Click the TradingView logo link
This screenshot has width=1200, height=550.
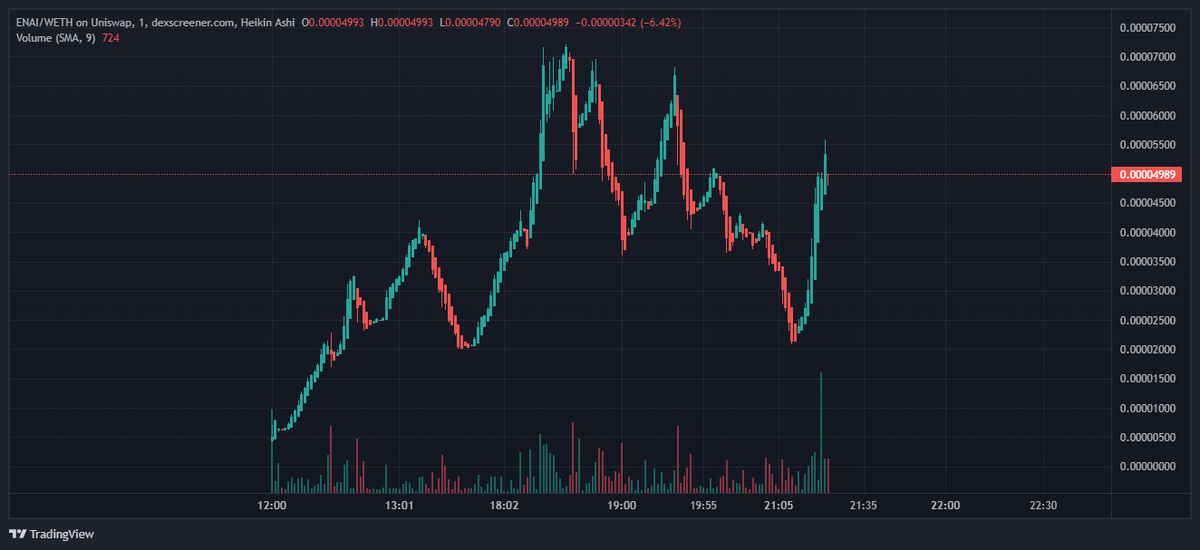coord(52,534)
